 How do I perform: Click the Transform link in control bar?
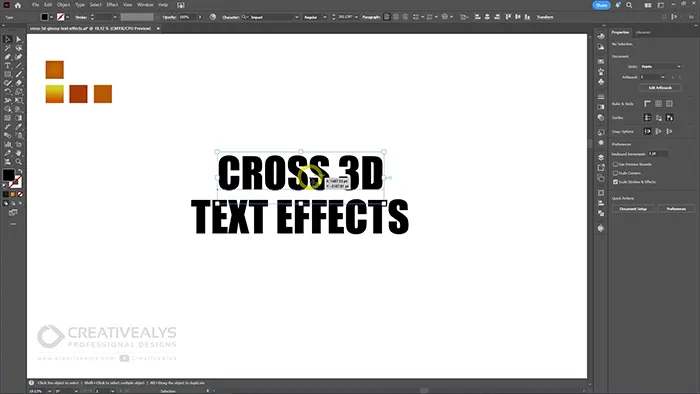[x=545, y=17]
